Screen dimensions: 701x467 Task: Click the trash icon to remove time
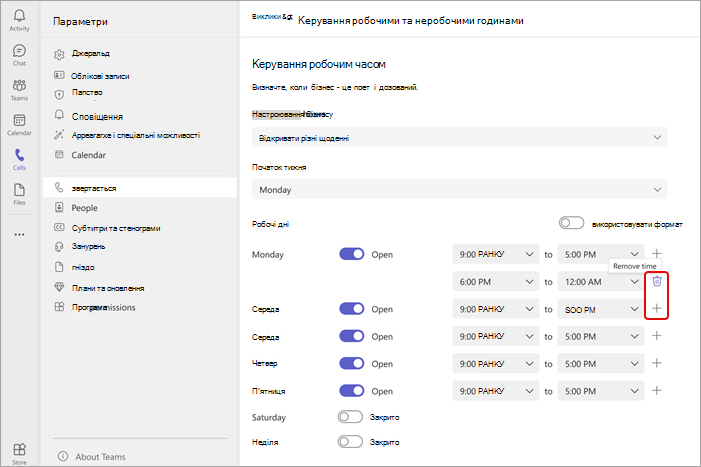[657, 281]
